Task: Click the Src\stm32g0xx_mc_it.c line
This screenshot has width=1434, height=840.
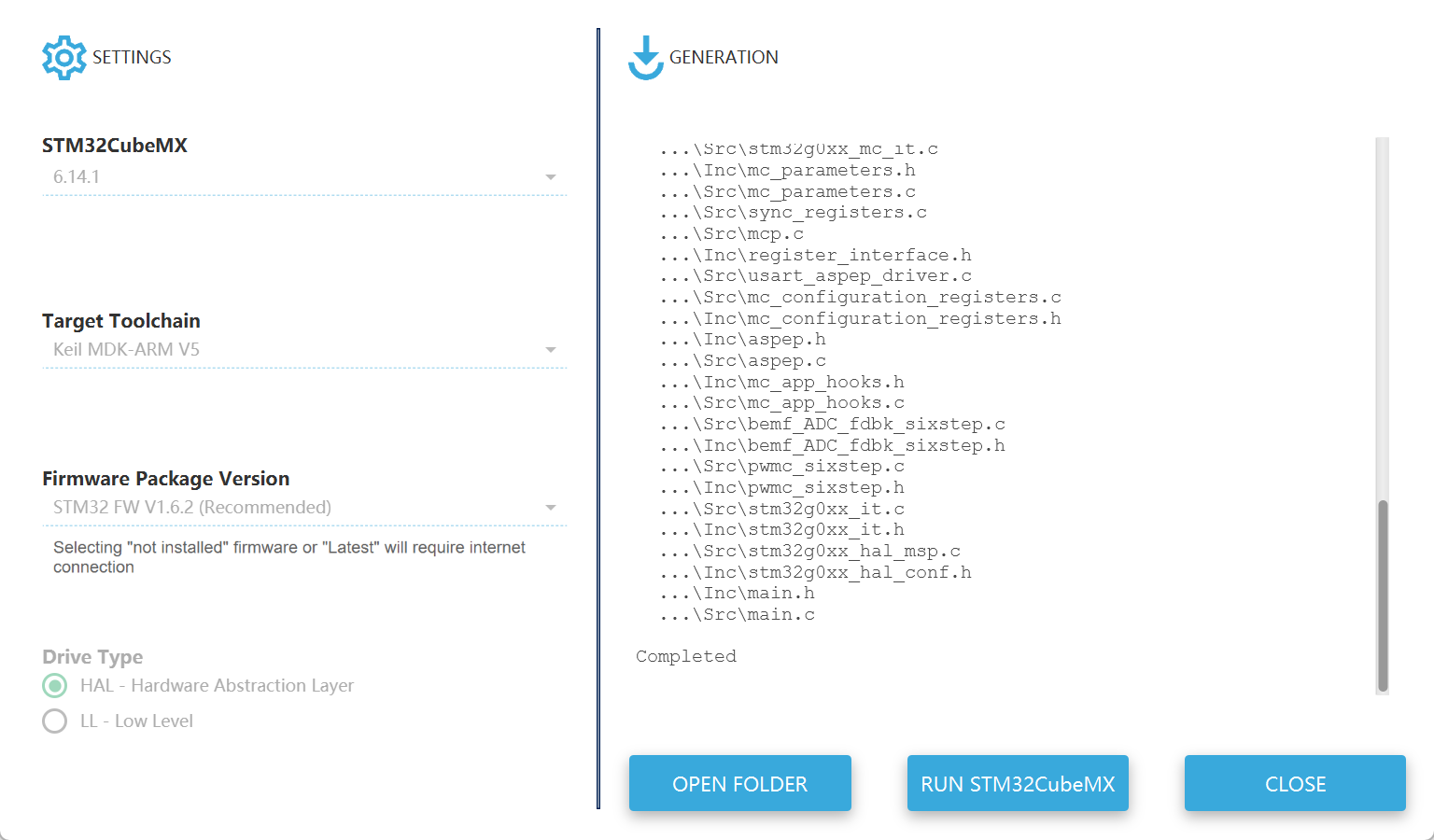Action: 798,149
